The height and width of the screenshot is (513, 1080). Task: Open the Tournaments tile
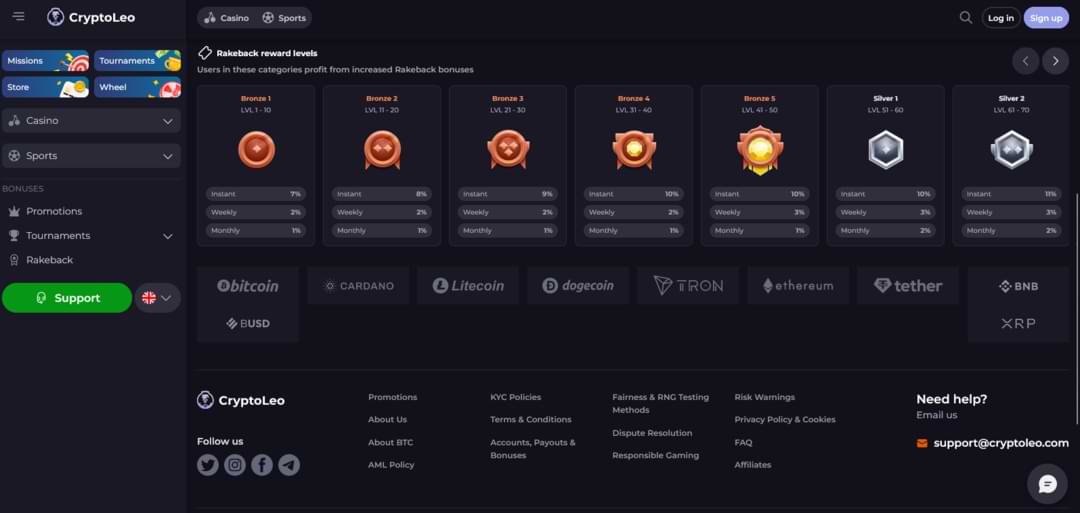point(137,61)
